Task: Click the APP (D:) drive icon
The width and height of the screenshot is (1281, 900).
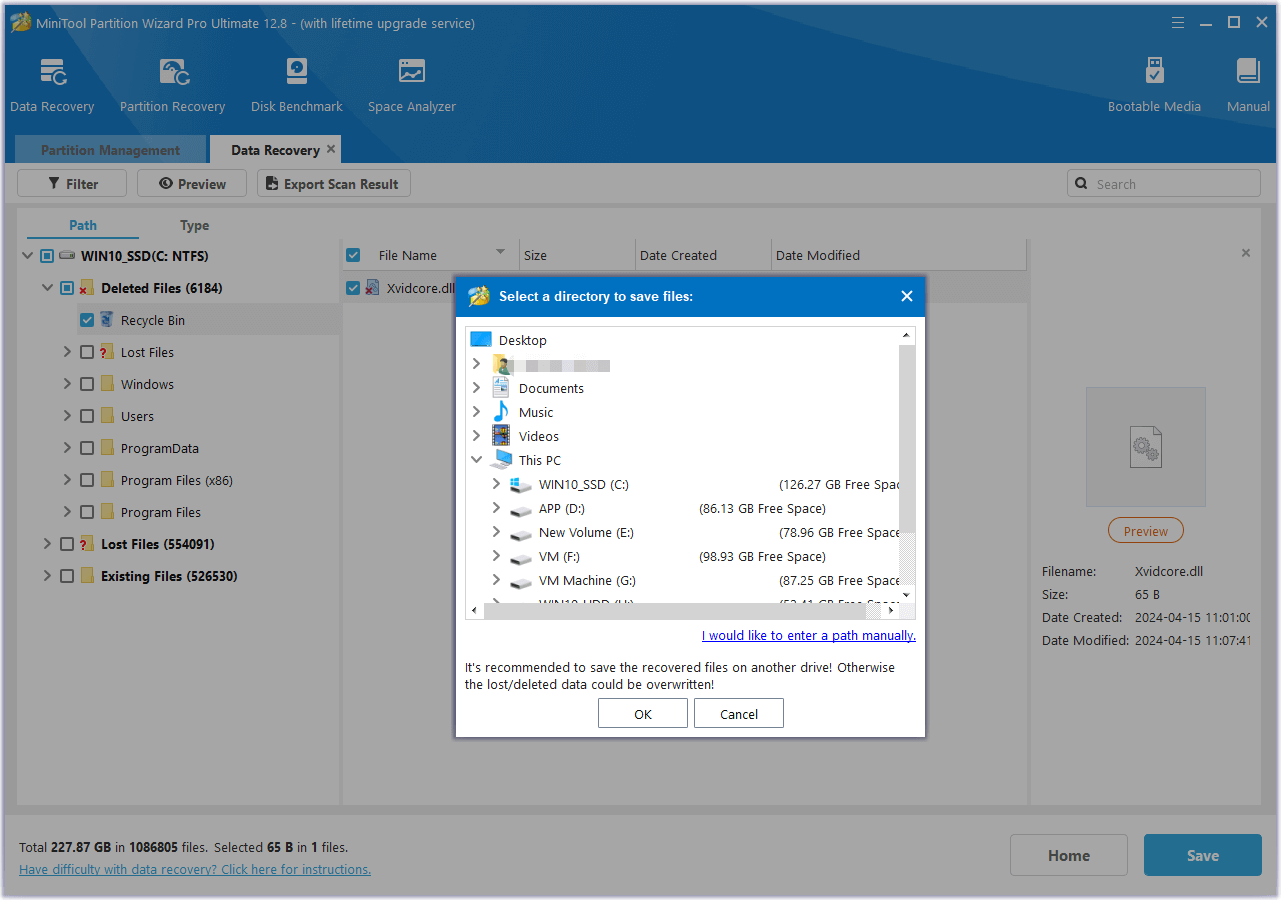Action: point(521,509)
